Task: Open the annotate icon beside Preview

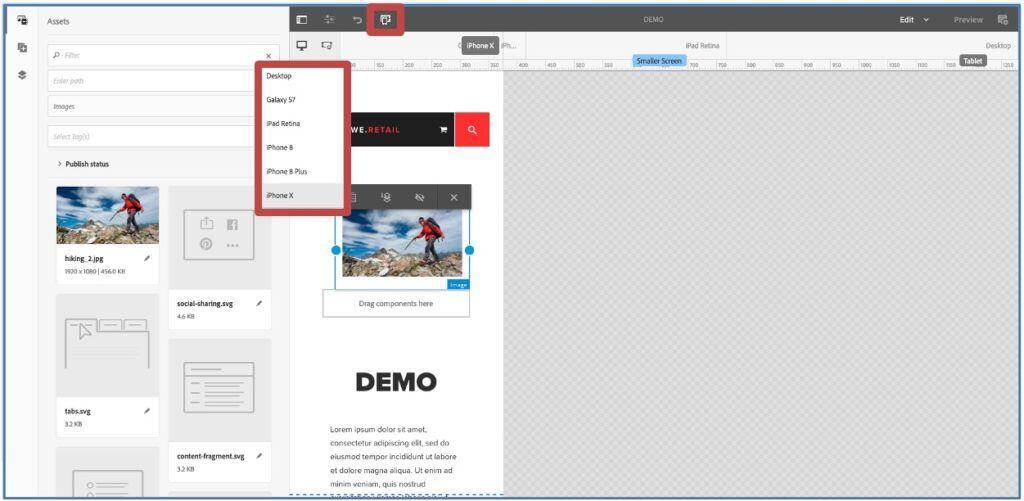Action: (1002, 20)
